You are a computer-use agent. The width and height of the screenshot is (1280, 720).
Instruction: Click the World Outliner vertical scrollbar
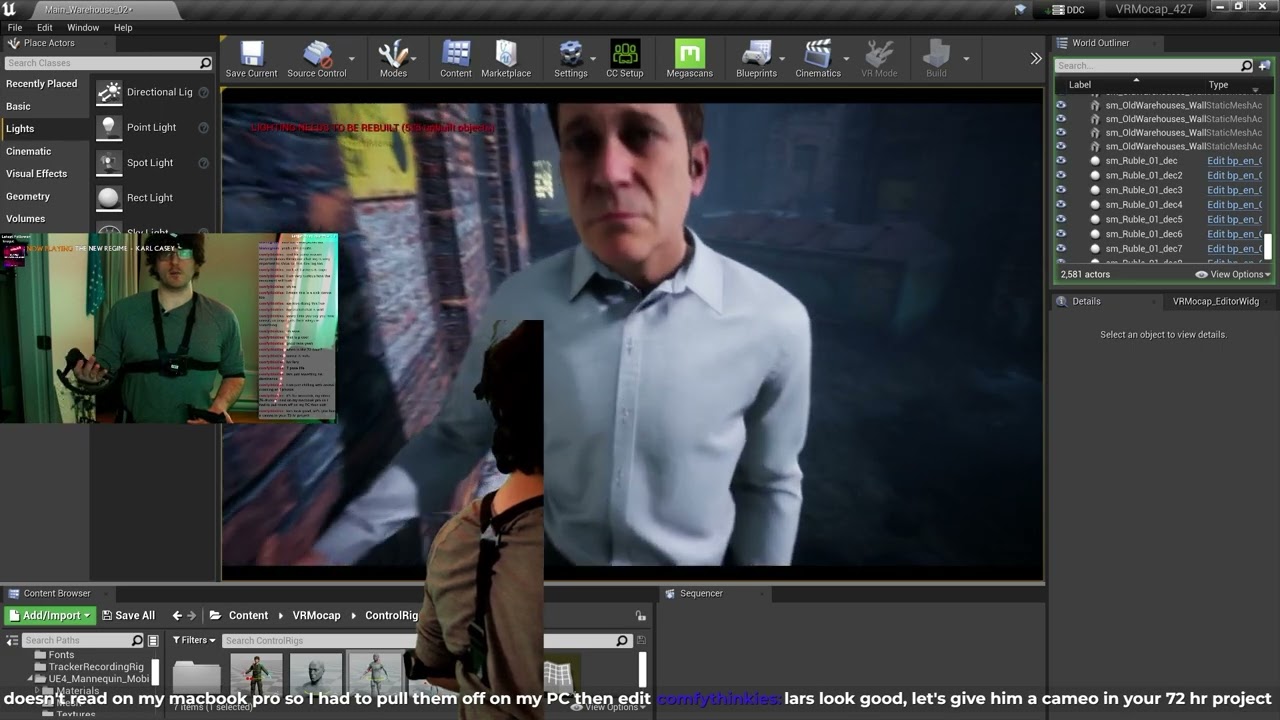(1268, 245)
